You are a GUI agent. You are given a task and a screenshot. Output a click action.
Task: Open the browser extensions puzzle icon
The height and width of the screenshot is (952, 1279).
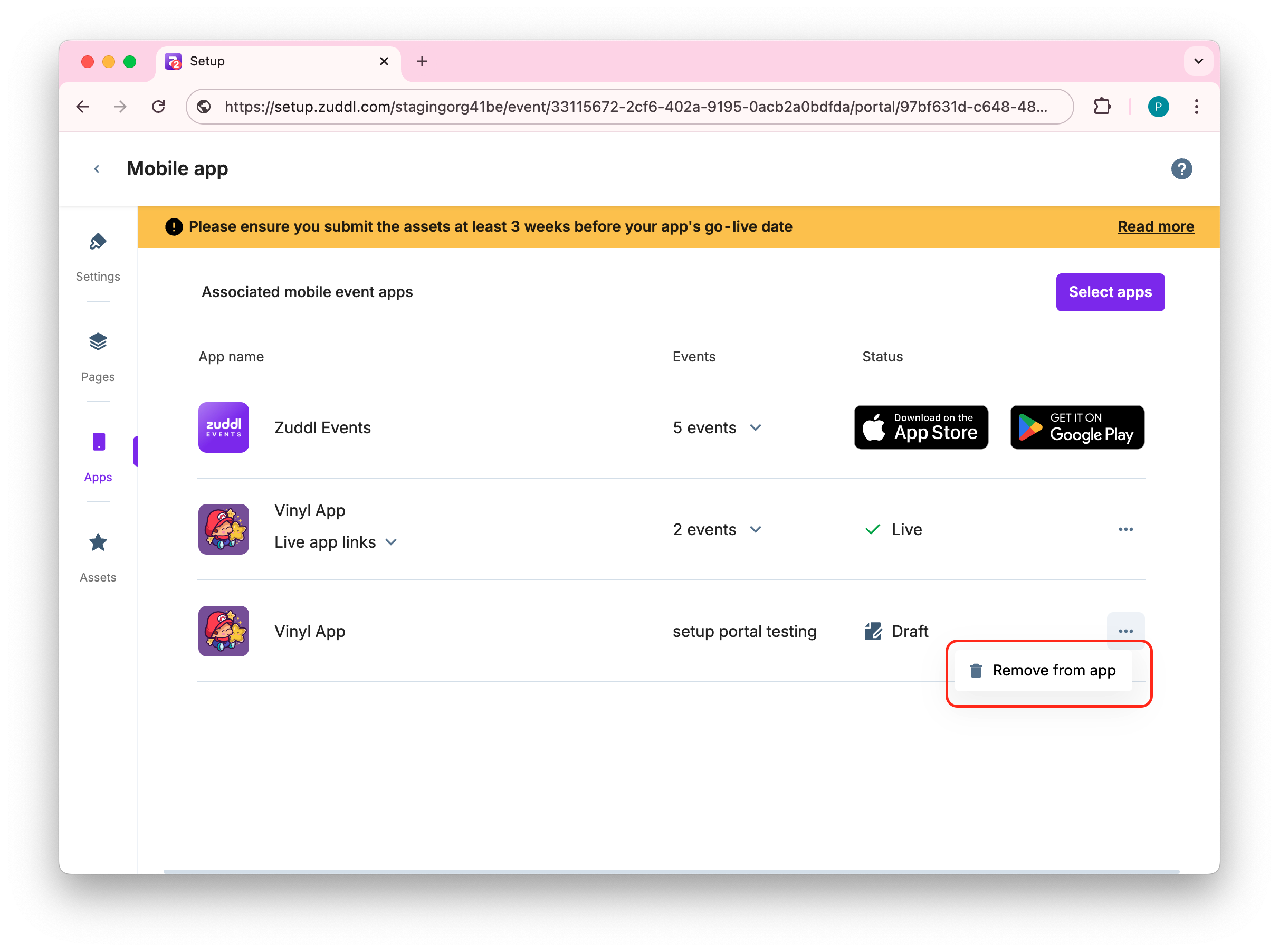click(1102, 107)
